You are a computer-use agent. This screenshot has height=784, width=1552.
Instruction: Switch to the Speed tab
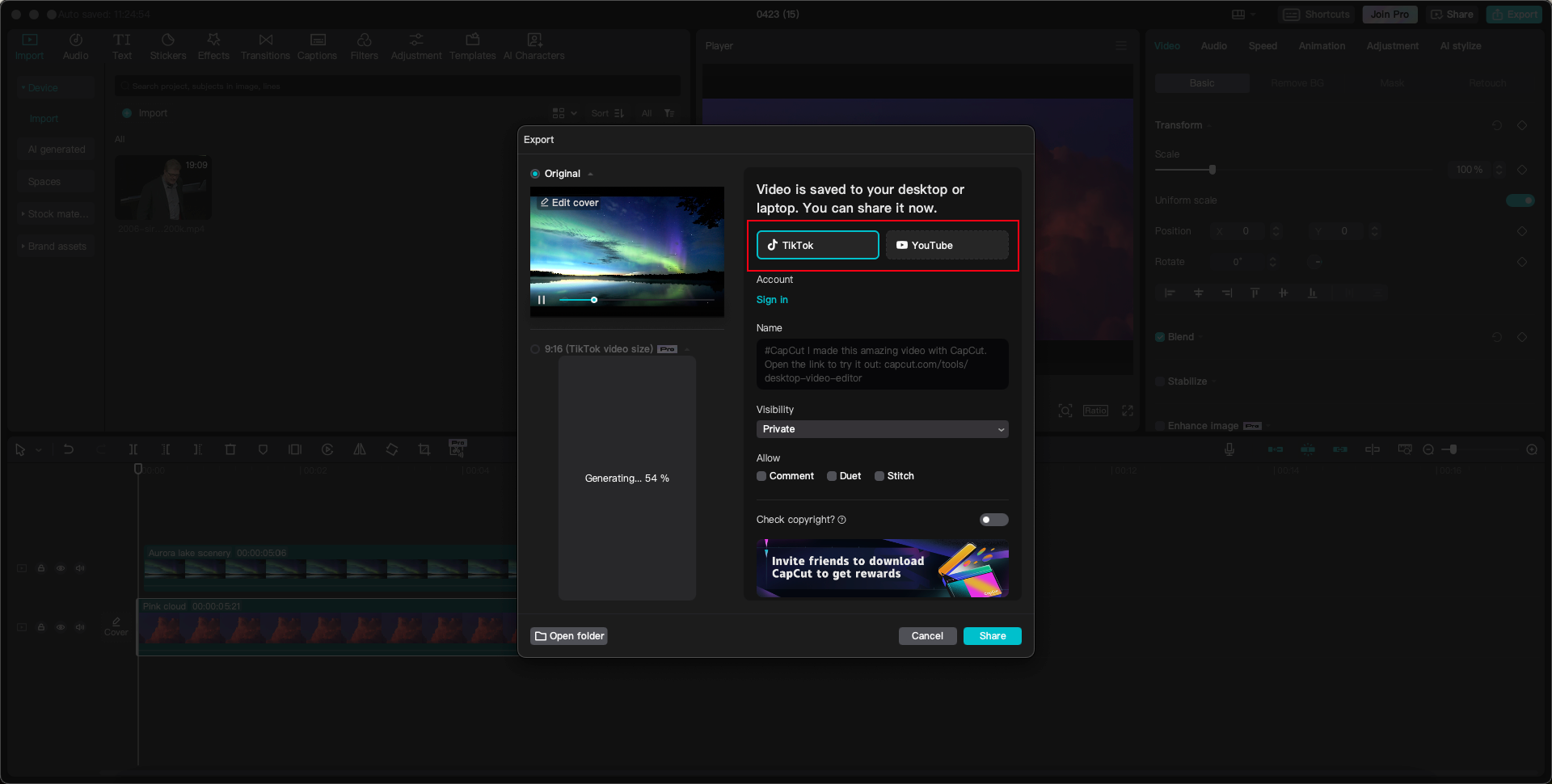pos(1262,46)
